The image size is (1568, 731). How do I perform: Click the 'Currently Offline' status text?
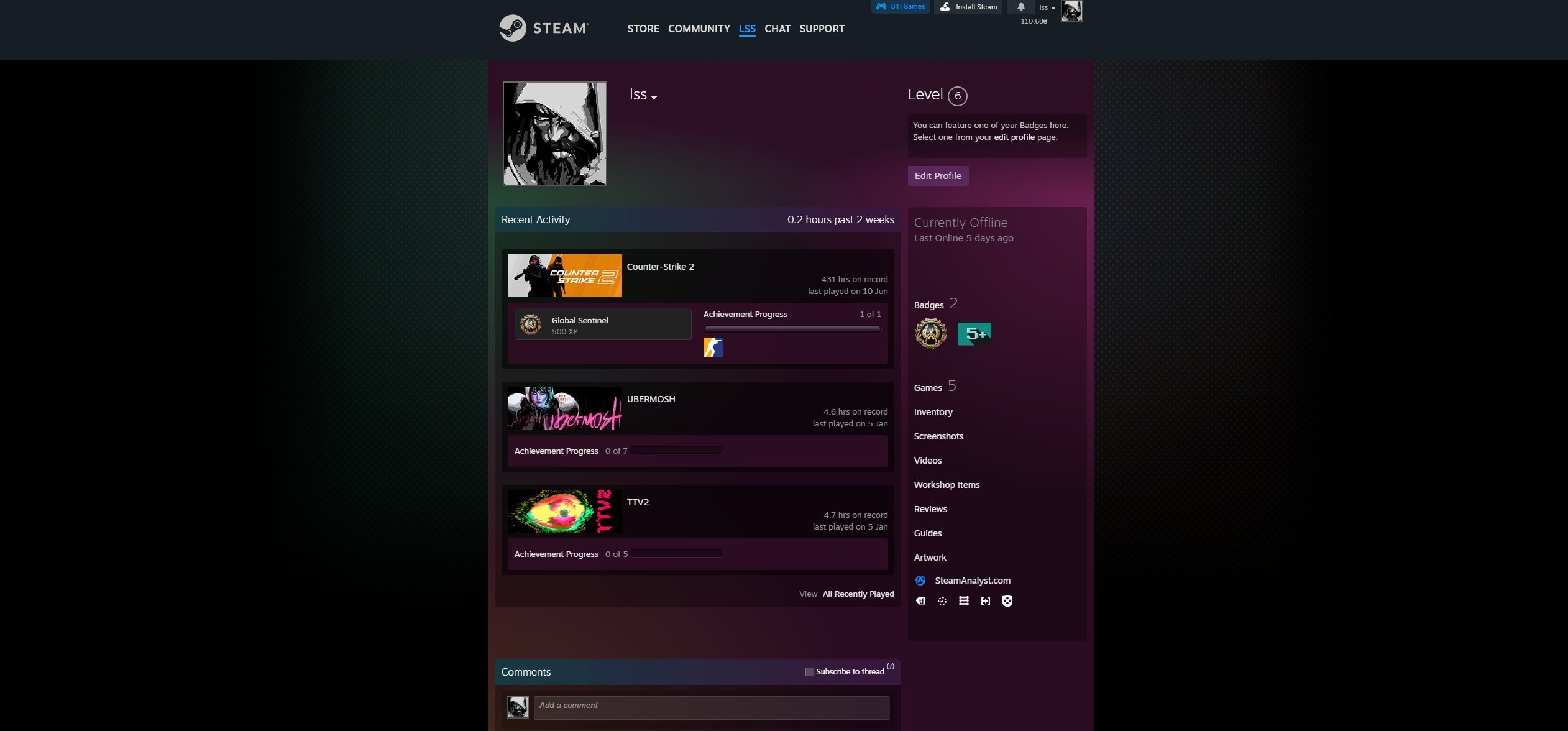(x=961, y=223)
